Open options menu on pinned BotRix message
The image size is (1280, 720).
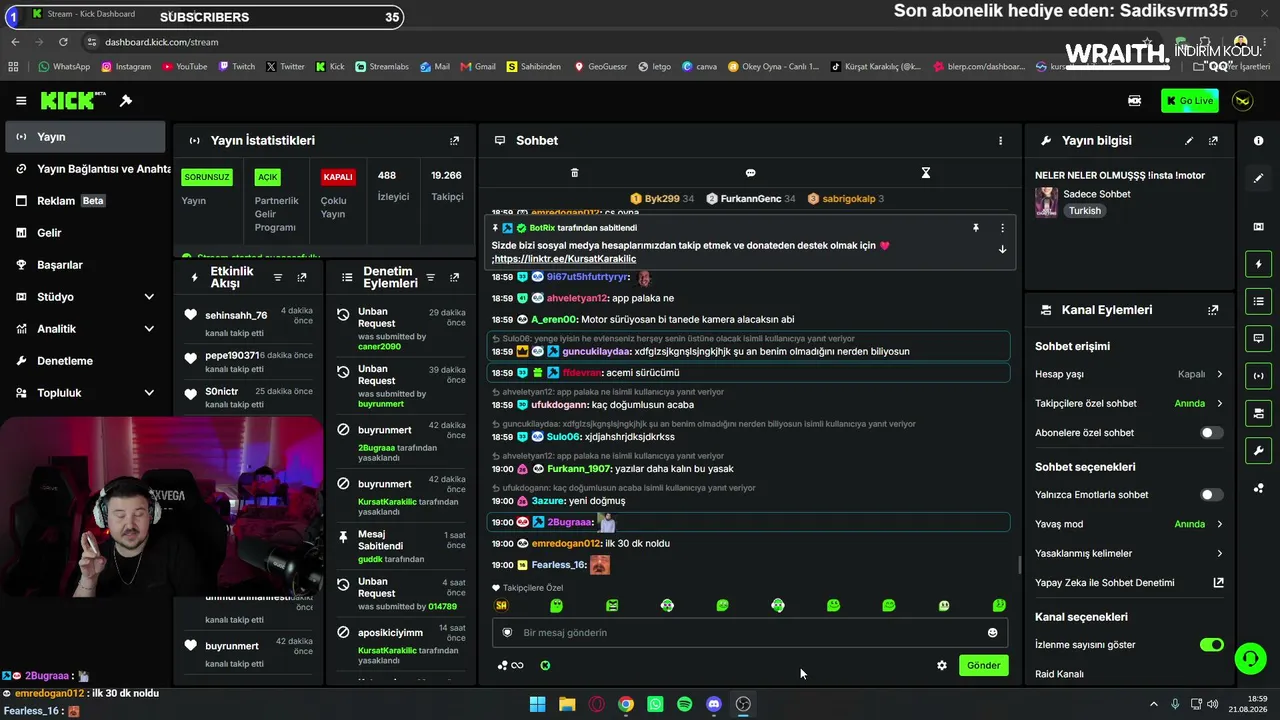pos(1002,228)
